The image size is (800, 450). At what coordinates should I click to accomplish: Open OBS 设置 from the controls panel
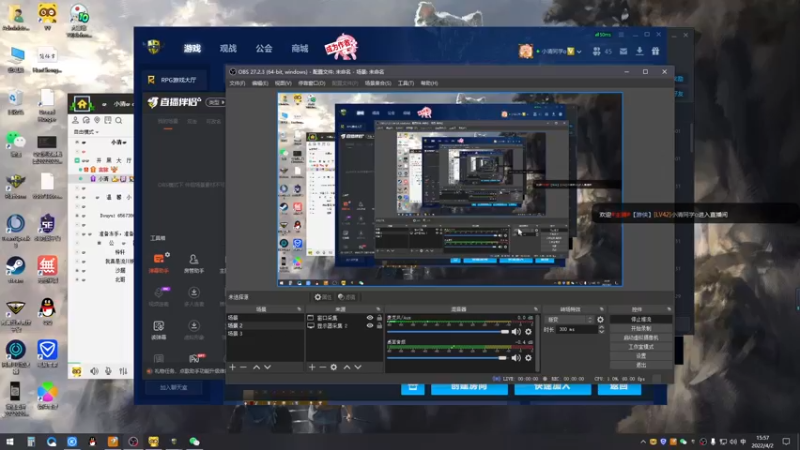641,356
